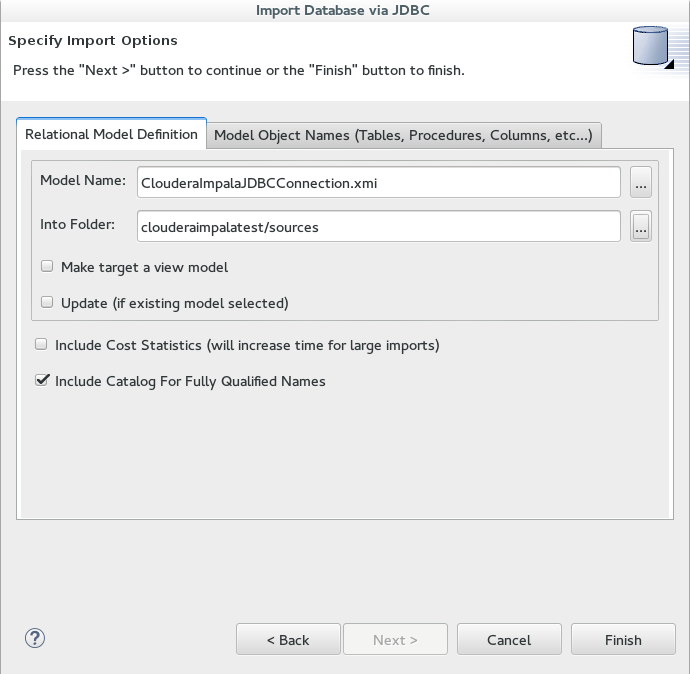Viewport: 690px width, 674px height.
Task: Select Relational Model Definition tab
Action: pyautogui.click(x=111, y=134)
